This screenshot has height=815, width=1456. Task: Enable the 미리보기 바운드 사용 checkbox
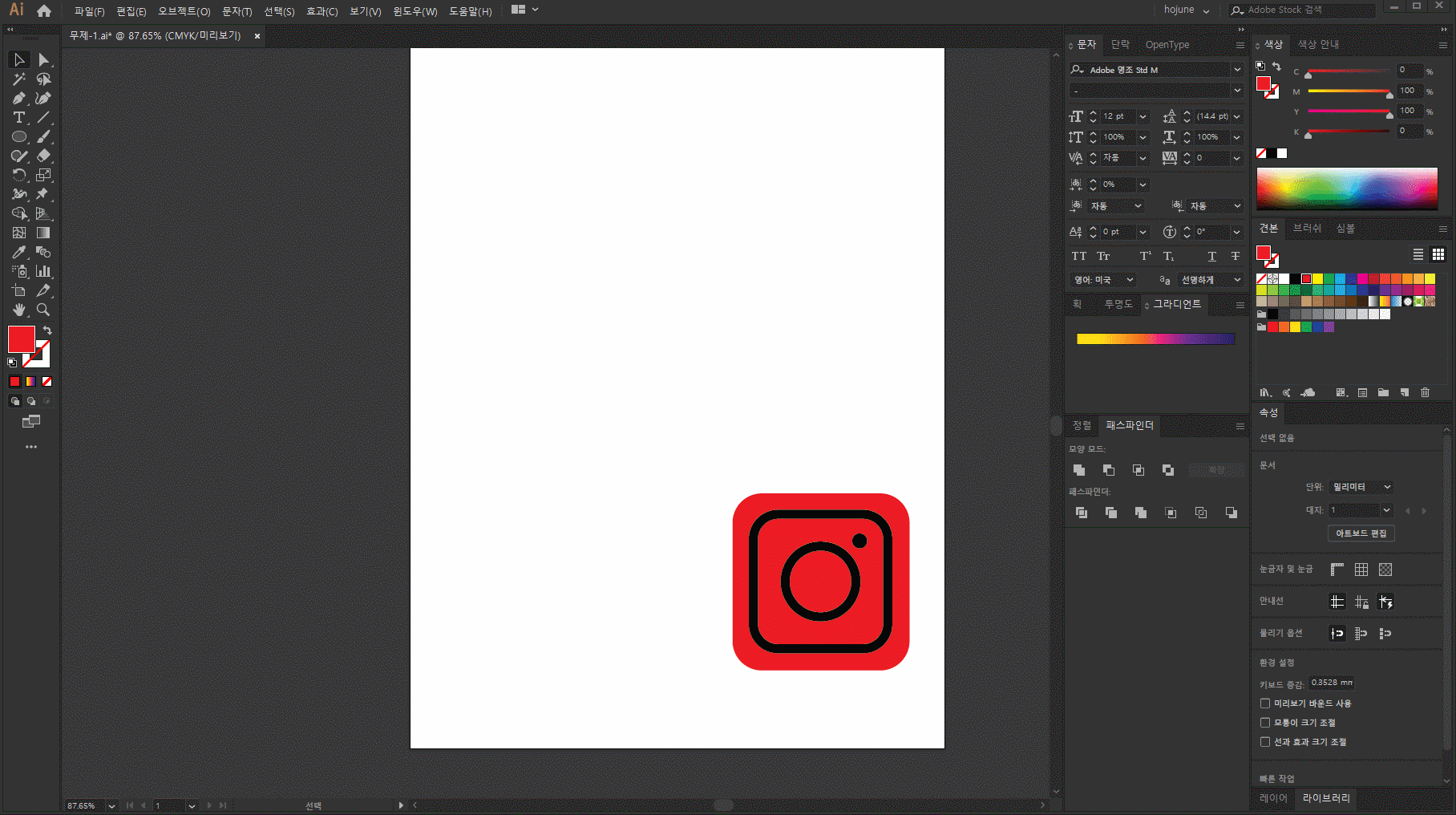1265,703
